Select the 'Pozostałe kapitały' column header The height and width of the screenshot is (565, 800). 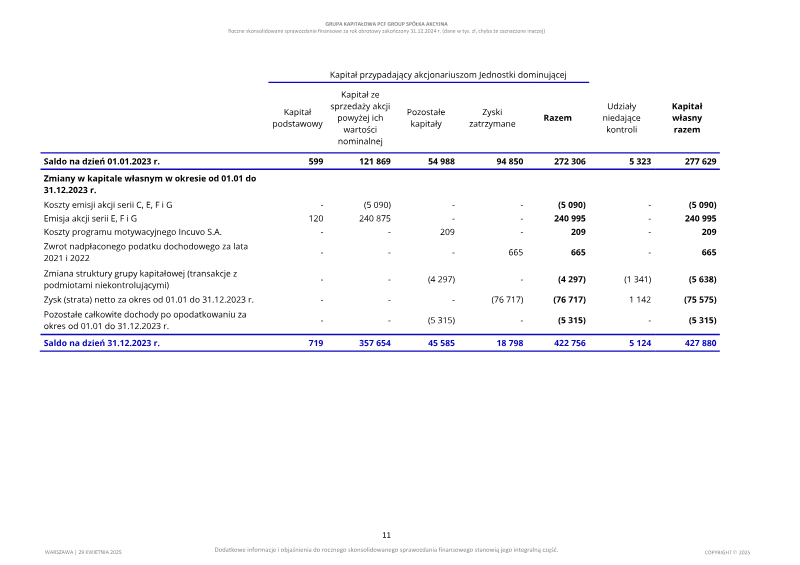[426, 118]
